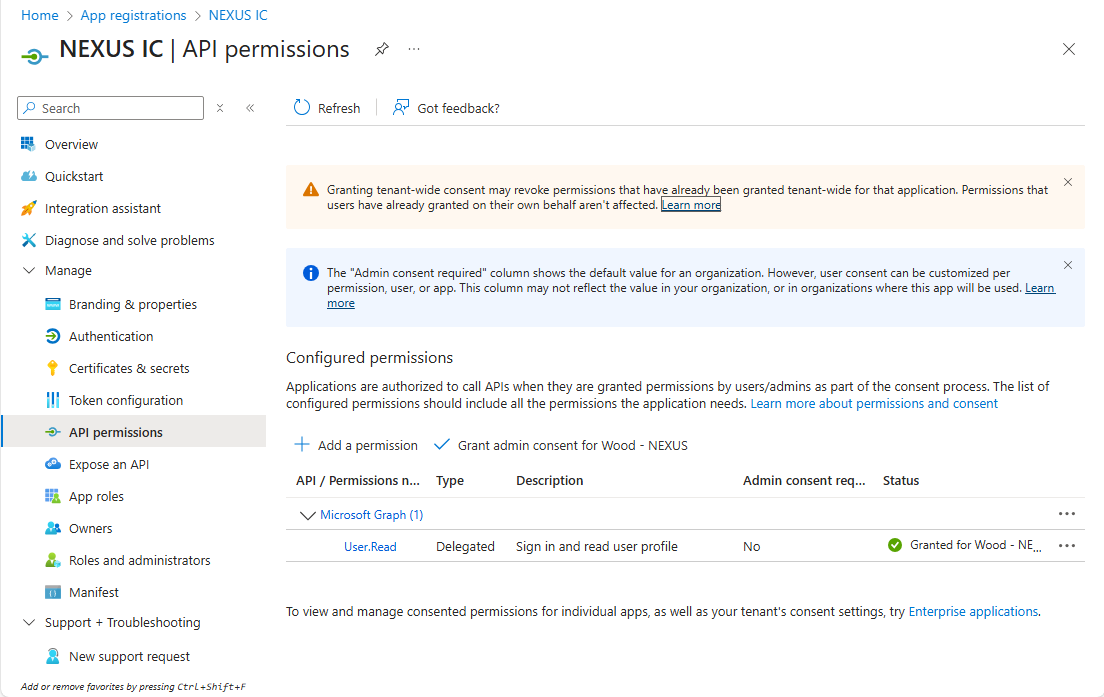The image size is (1104, 697).
Task: Open ellipsis menu for User.Read row
Action: 1067,546
